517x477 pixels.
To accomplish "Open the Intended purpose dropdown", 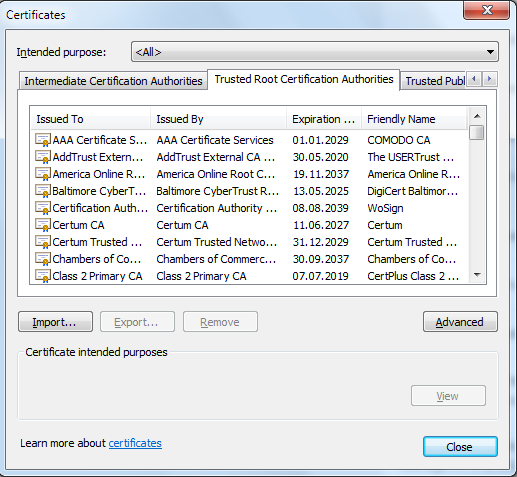I will (x=315, y=52).
